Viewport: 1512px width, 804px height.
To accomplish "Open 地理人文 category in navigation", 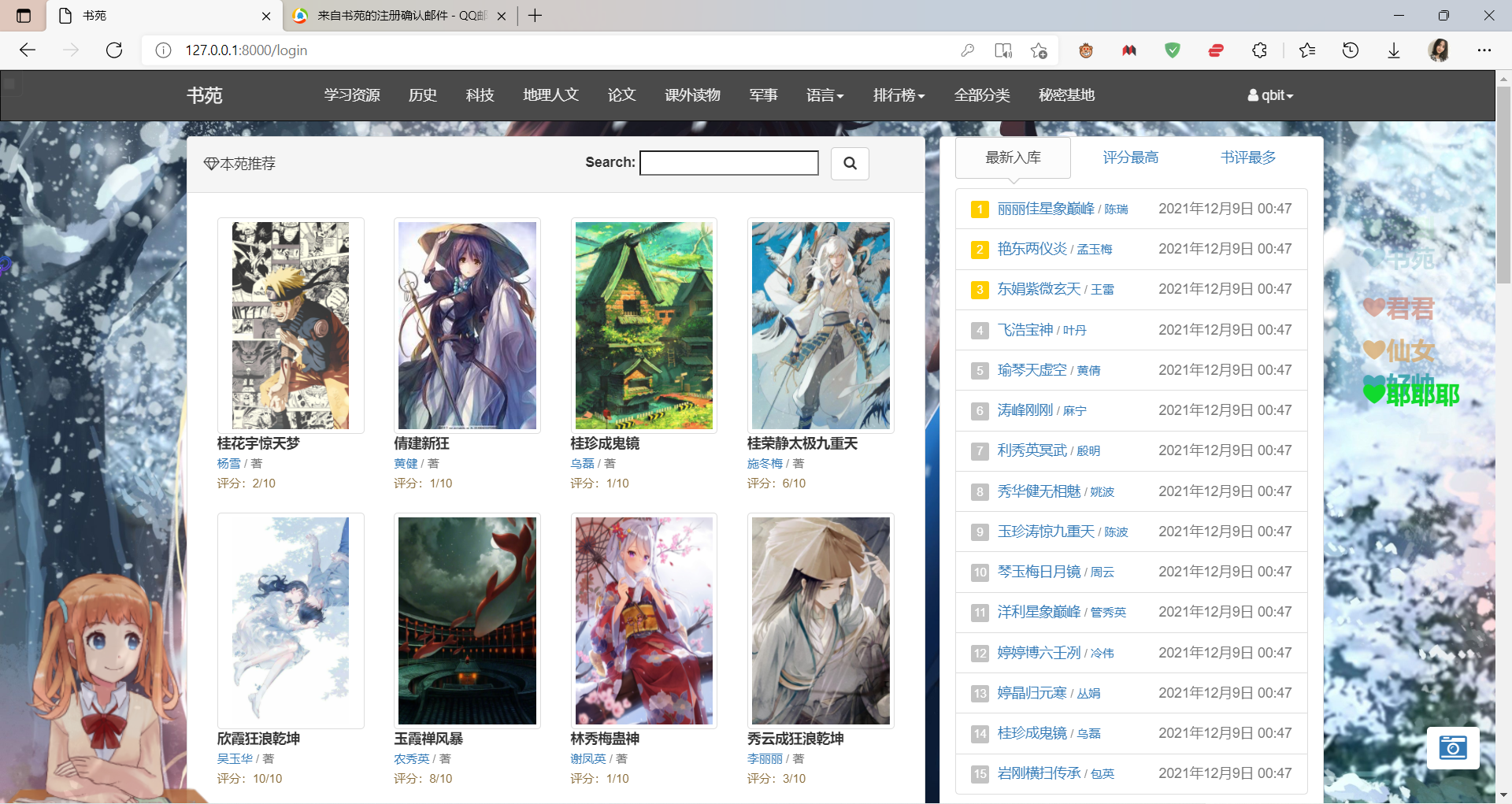I will click(x=550, y=95).
